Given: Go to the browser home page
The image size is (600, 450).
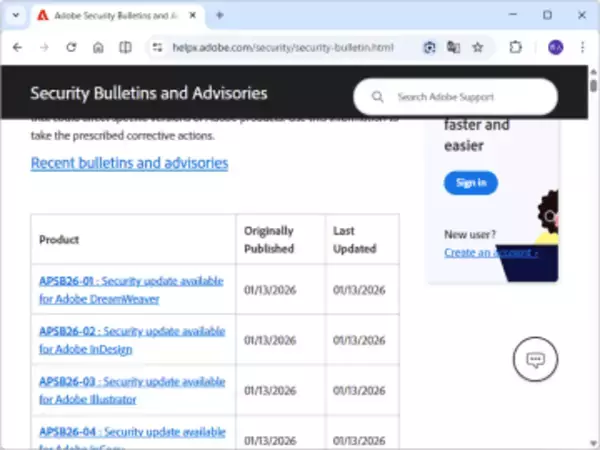Looking at the screenshot, I should [x=98, y=47].
